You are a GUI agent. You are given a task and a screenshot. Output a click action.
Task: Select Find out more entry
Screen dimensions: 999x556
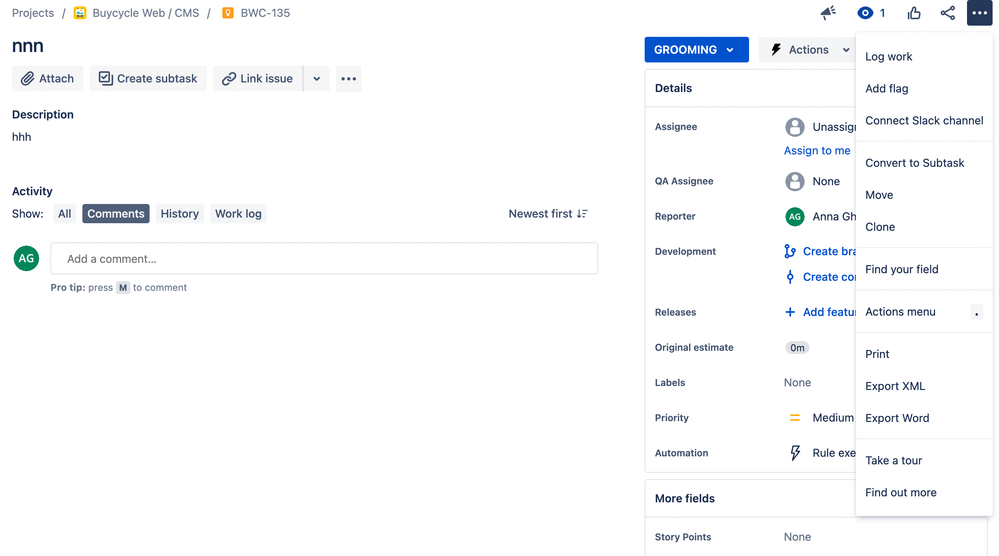click(x=924, y=492)
